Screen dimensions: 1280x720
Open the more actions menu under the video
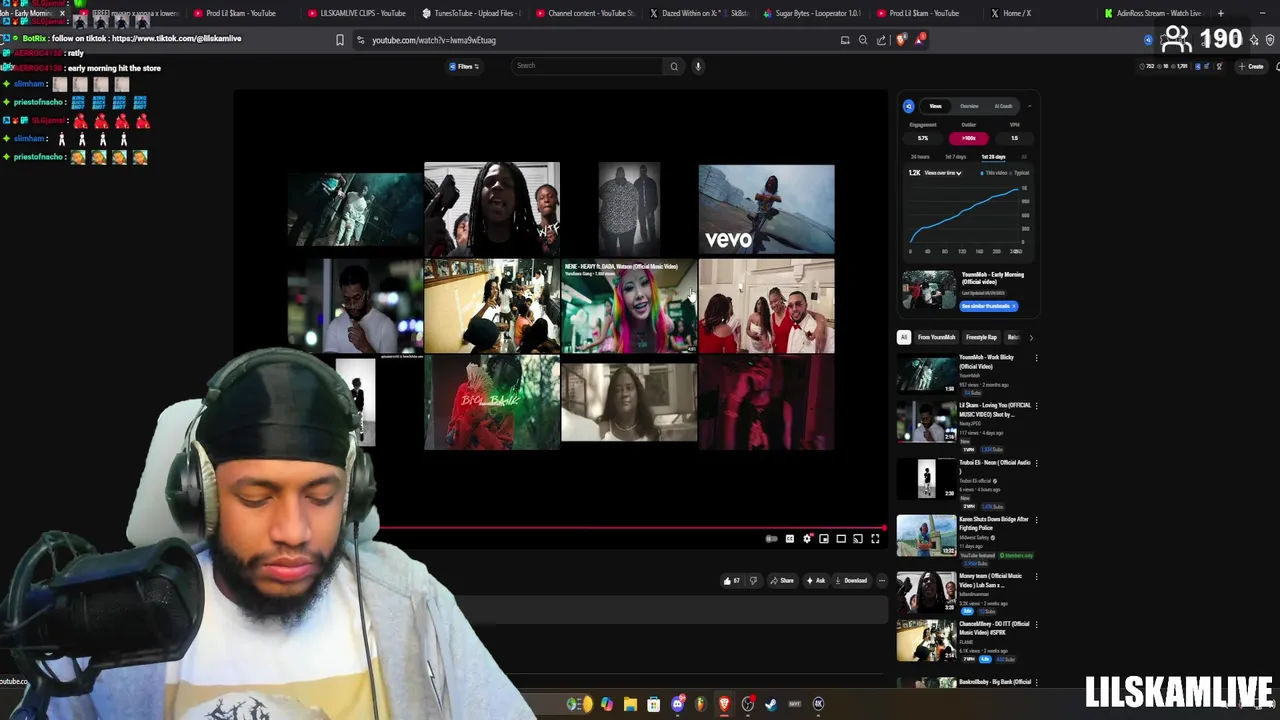(x=881, y=581)
